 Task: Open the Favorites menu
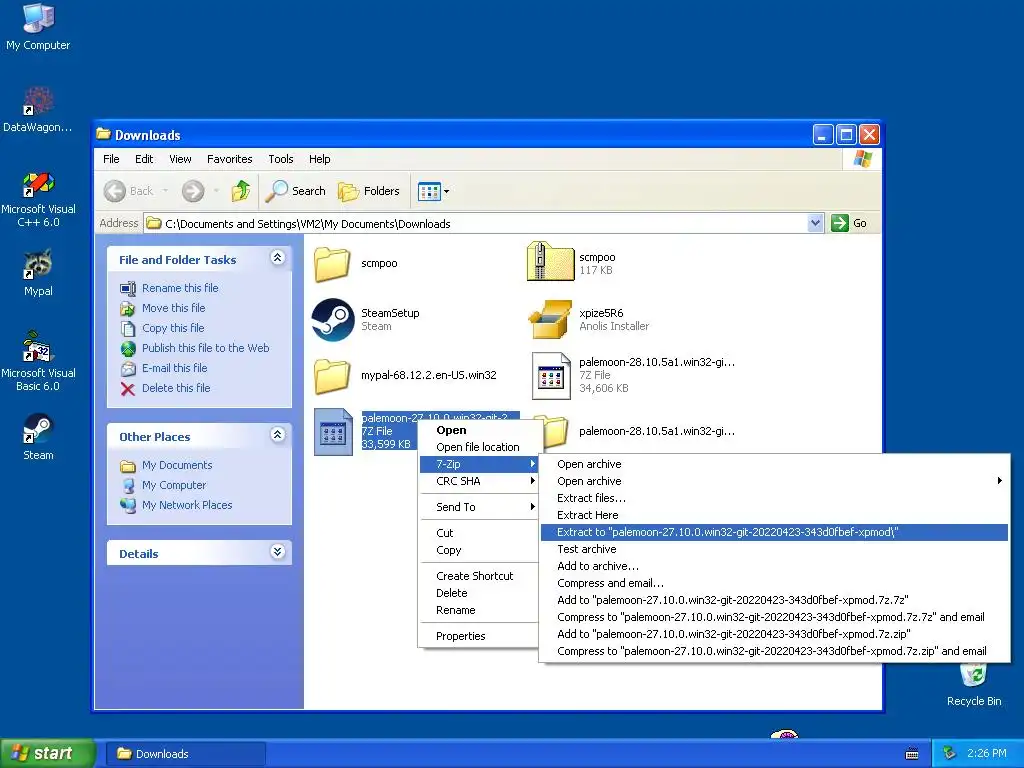(229, 159)
